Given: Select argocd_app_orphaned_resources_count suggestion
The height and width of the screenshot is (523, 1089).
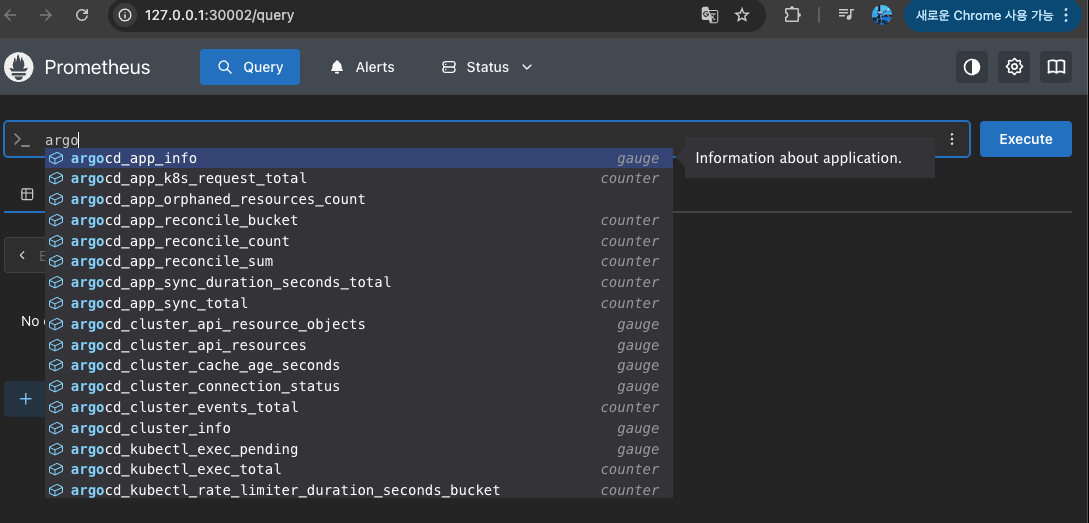Looking at the screenshot, I should tap(359, 199).
